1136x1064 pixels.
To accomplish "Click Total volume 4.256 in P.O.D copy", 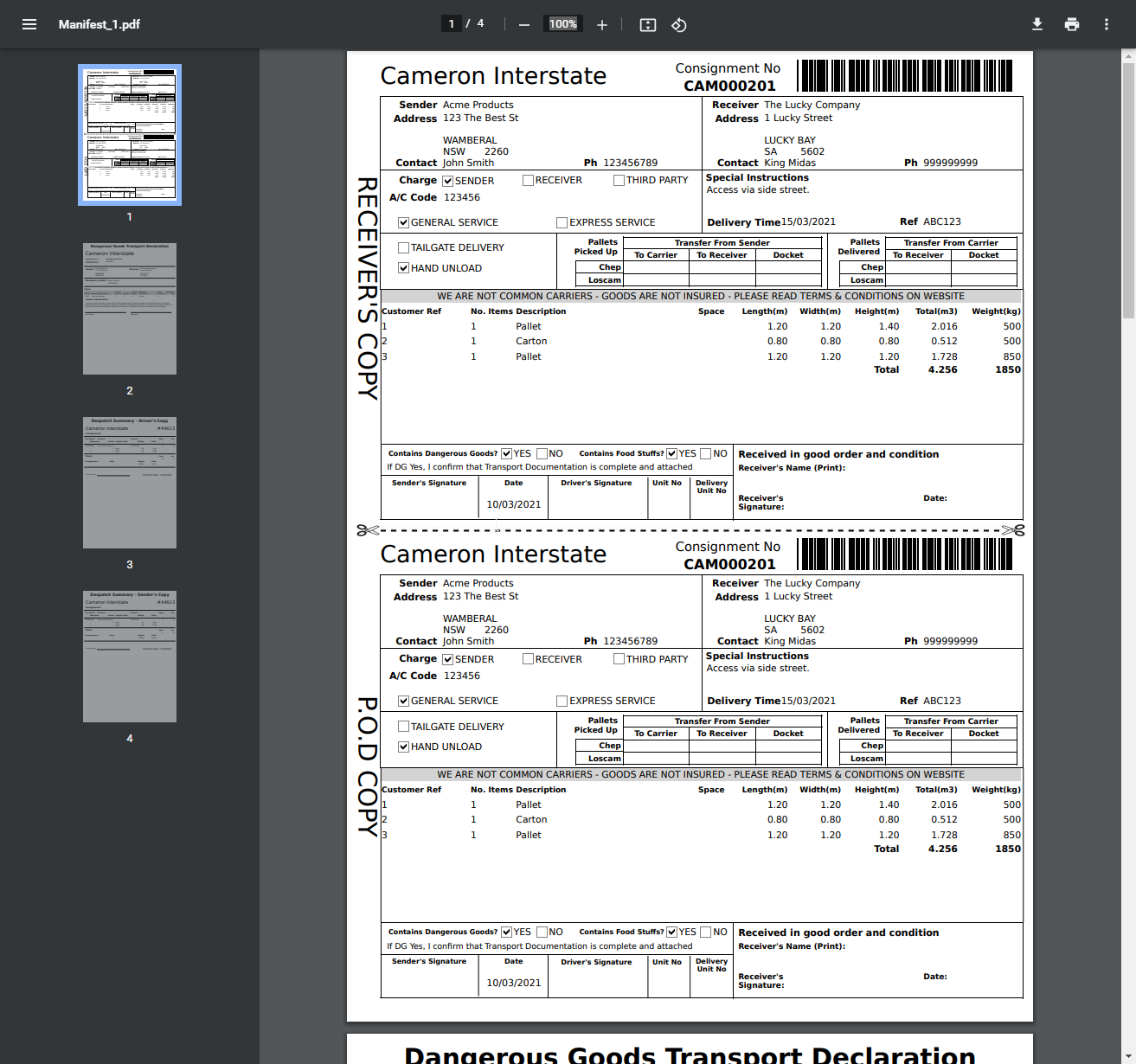I will tap(942, 849).
